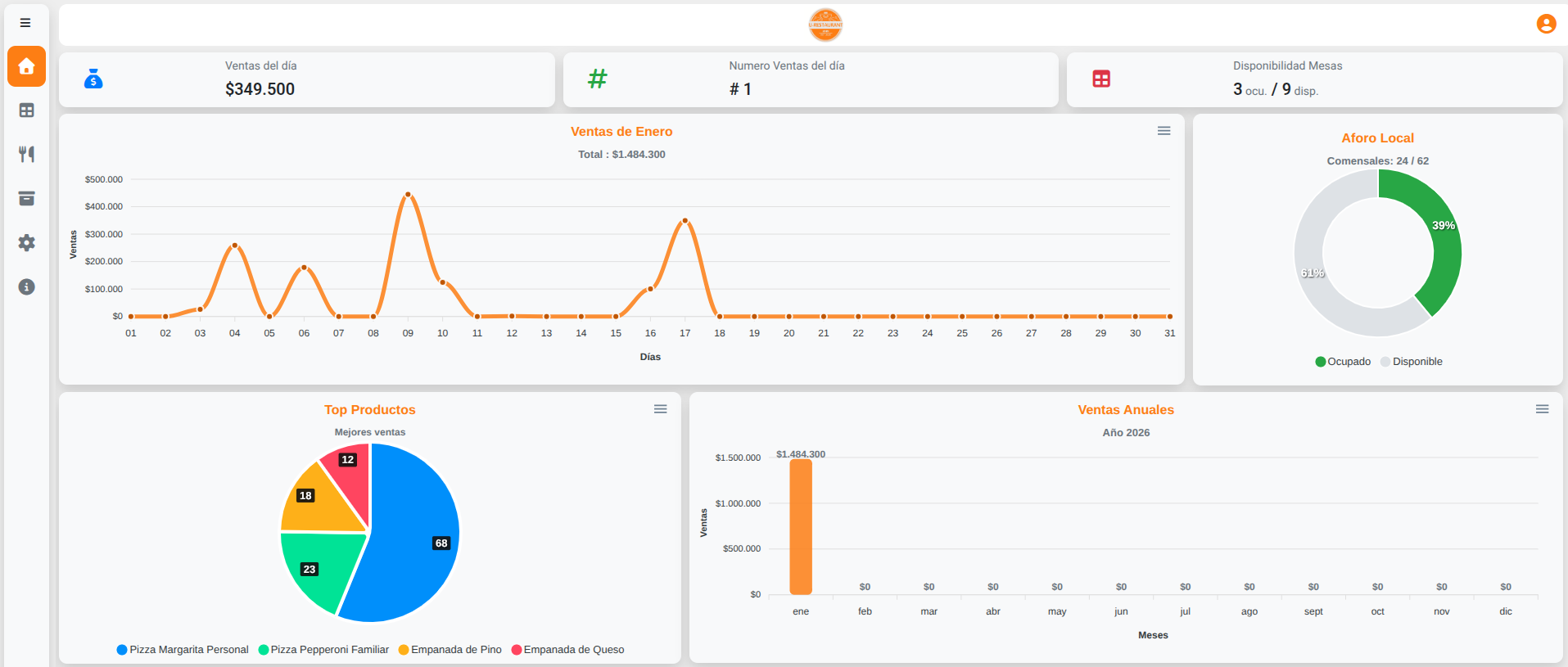Open the fork and knife menu icon
This screenshot has width=1568, height=667.
(x=26, y=154)
